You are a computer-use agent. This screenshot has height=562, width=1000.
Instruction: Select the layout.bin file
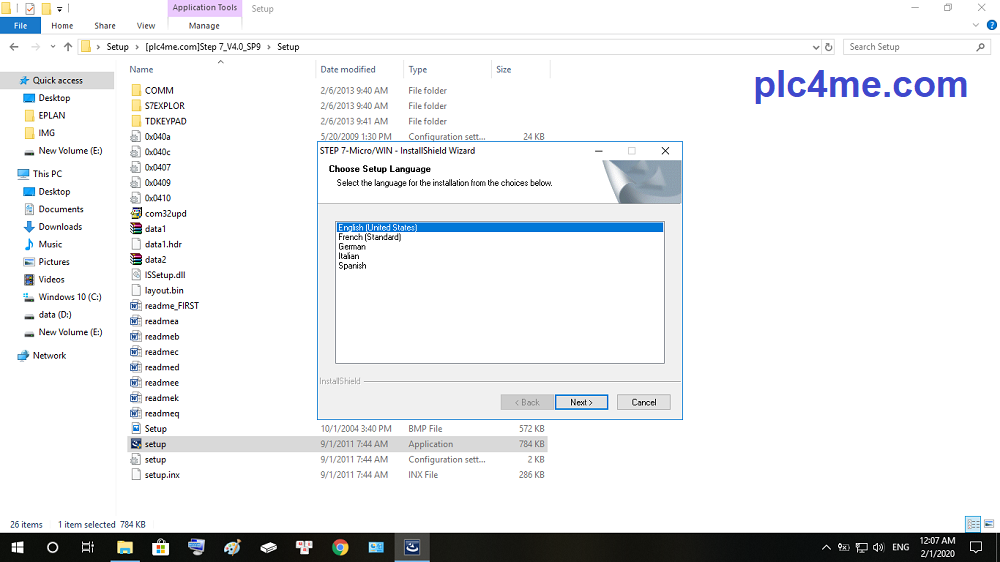pos(164,290)
